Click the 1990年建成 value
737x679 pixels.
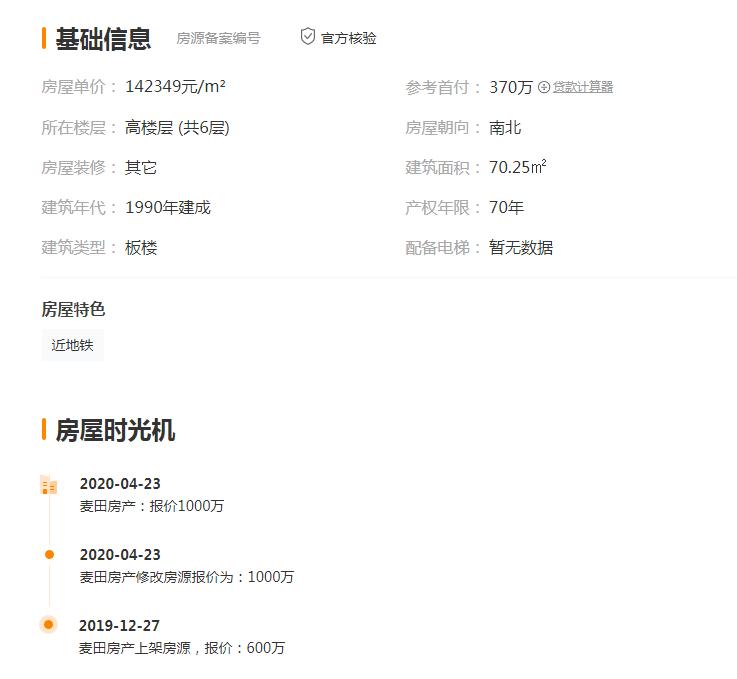(x=168, y=207)
